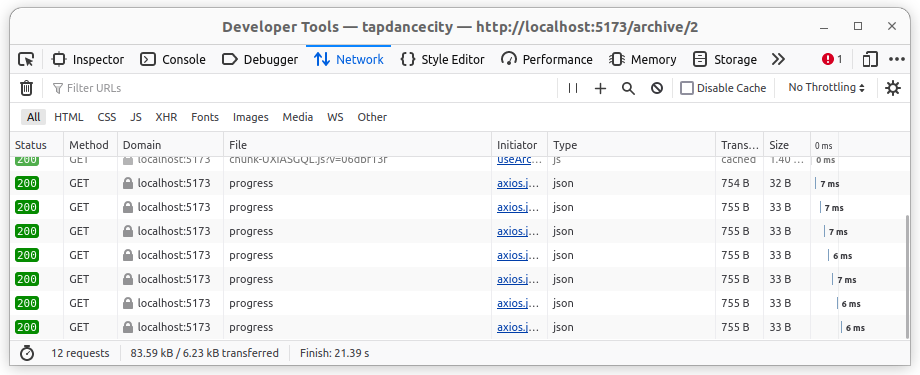This screenshot has width=920, height=375.
Task: Click the plus new request icon
Action: 600,88
